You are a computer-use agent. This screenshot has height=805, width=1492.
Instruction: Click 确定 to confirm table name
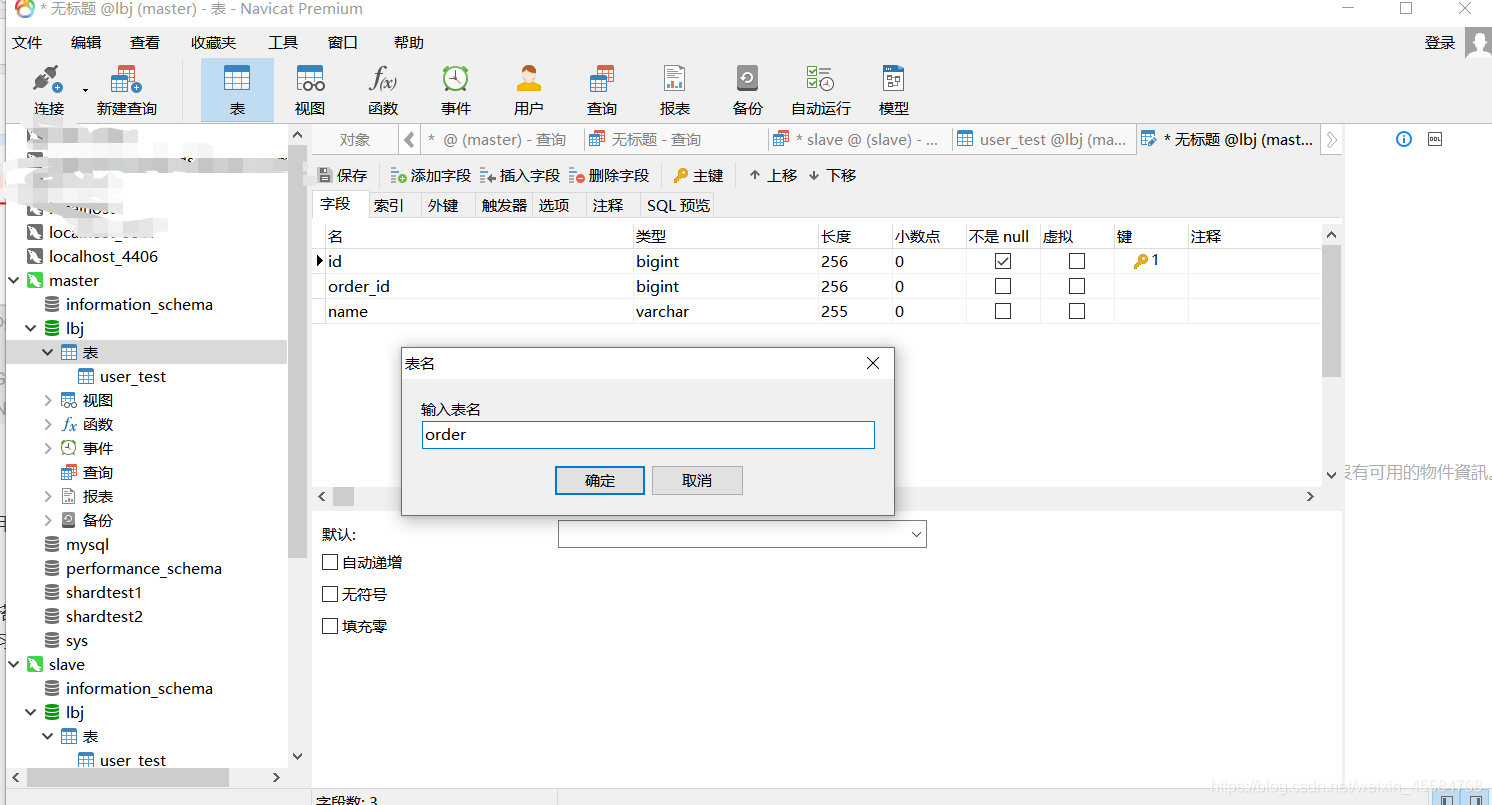(600, 480)
